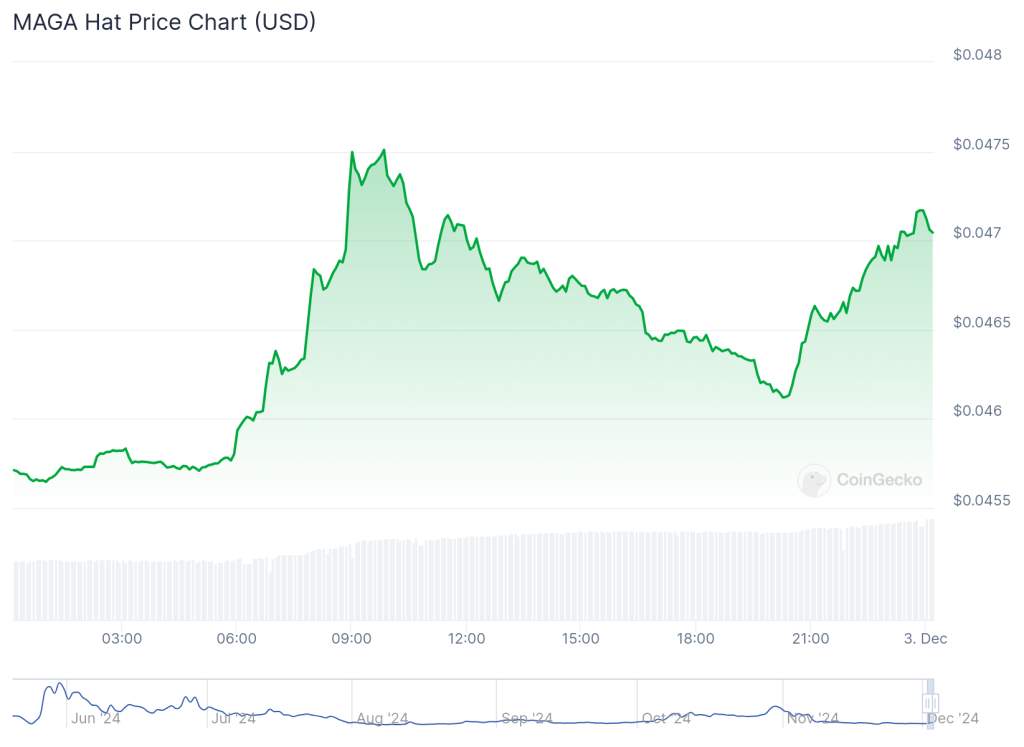Click the $0.048 price axis label
Screen dimensions: 1024x747
(x=977, y=54)
